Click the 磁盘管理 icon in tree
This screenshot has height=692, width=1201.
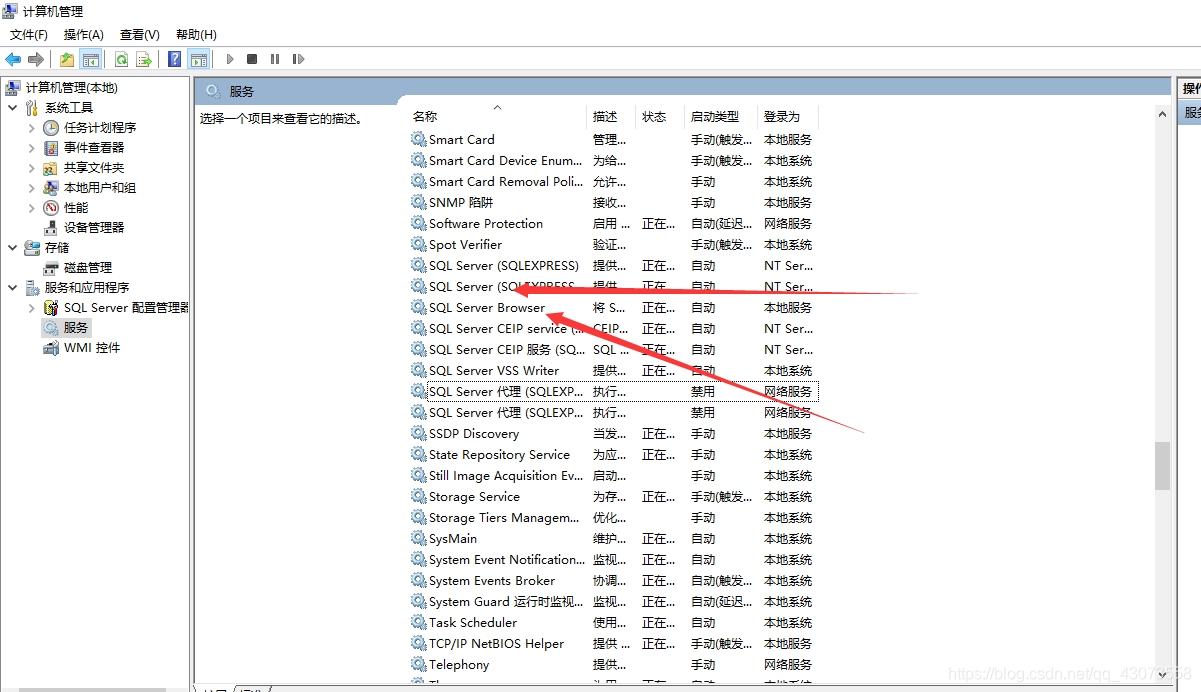(51, 268)
